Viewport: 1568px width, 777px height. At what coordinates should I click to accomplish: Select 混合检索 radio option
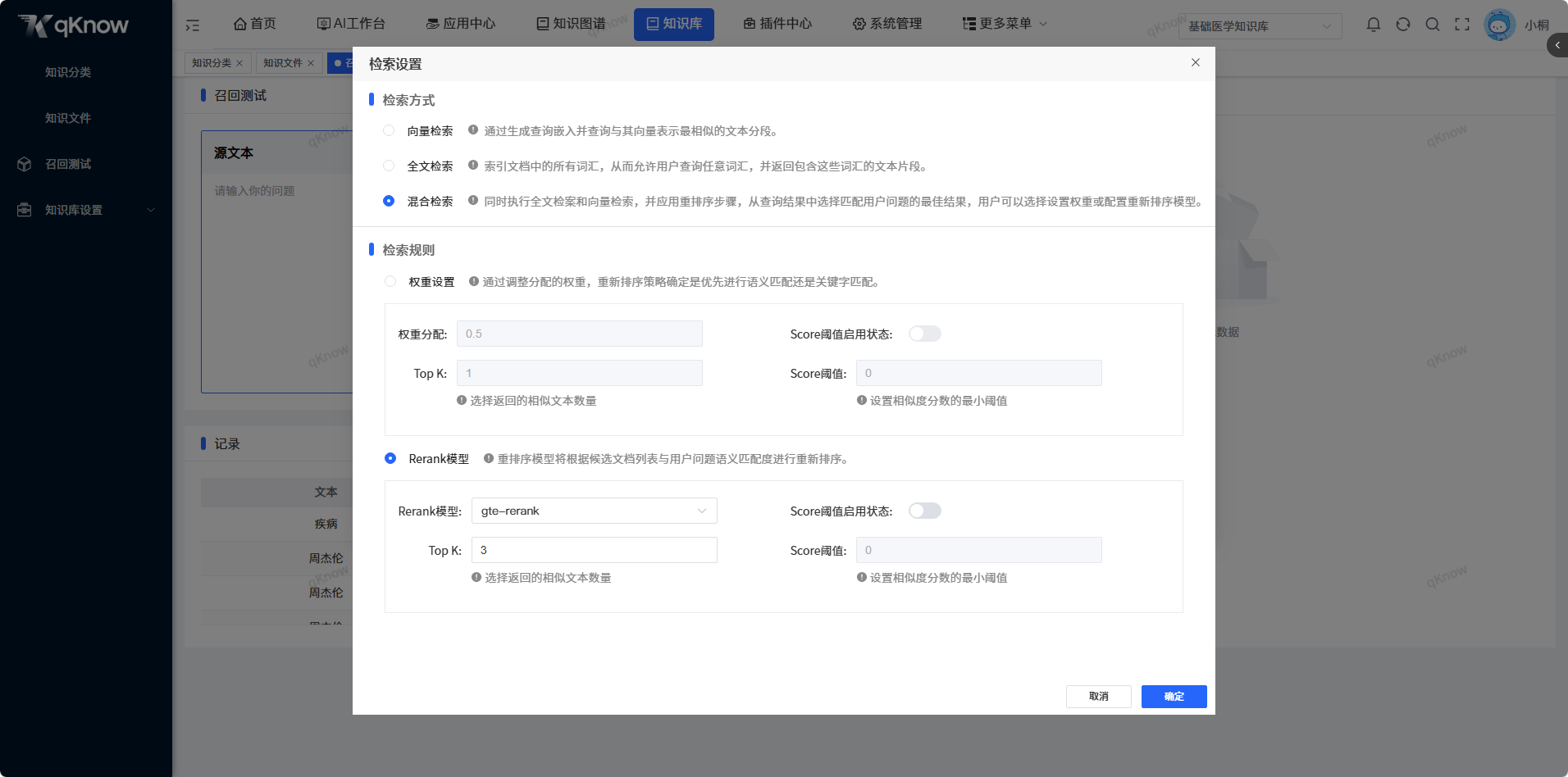click(389, 201)
